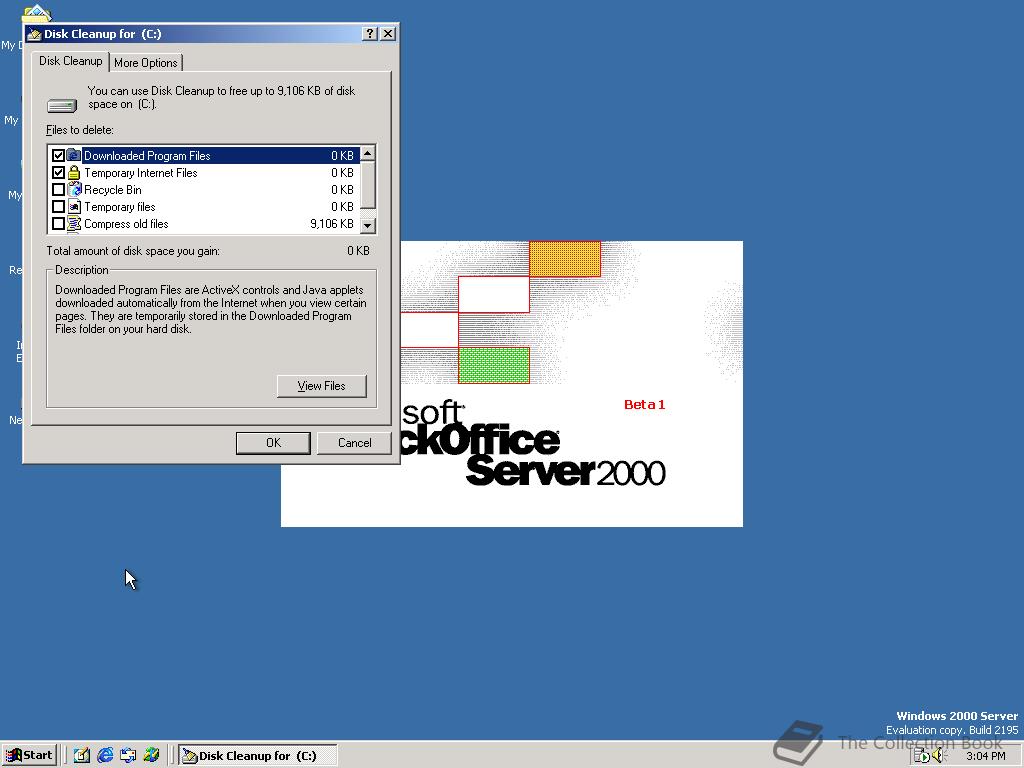Image resolution: width=1024 pixels, height=768 pixels.
Task: Switch to the More Options tab
Action: pyautogui.click(x=146, y=63)
